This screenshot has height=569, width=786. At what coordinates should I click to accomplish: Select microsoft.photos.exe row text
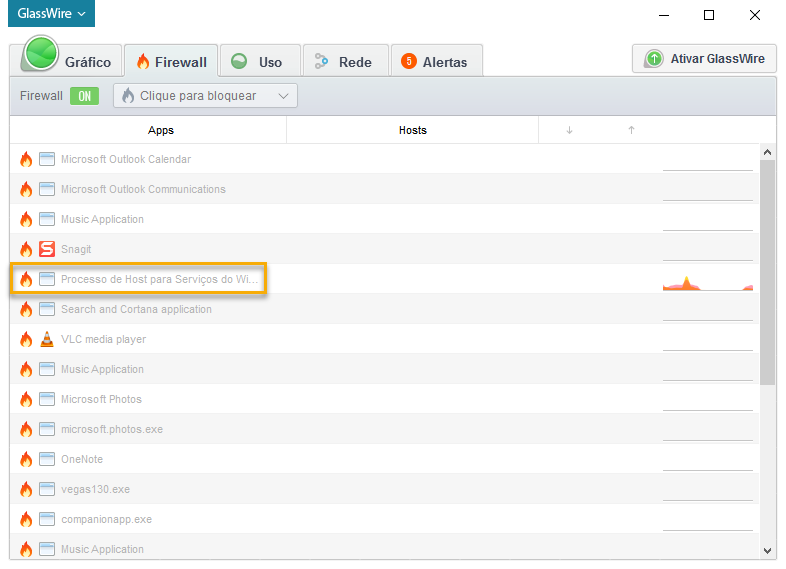coord(112,429)
